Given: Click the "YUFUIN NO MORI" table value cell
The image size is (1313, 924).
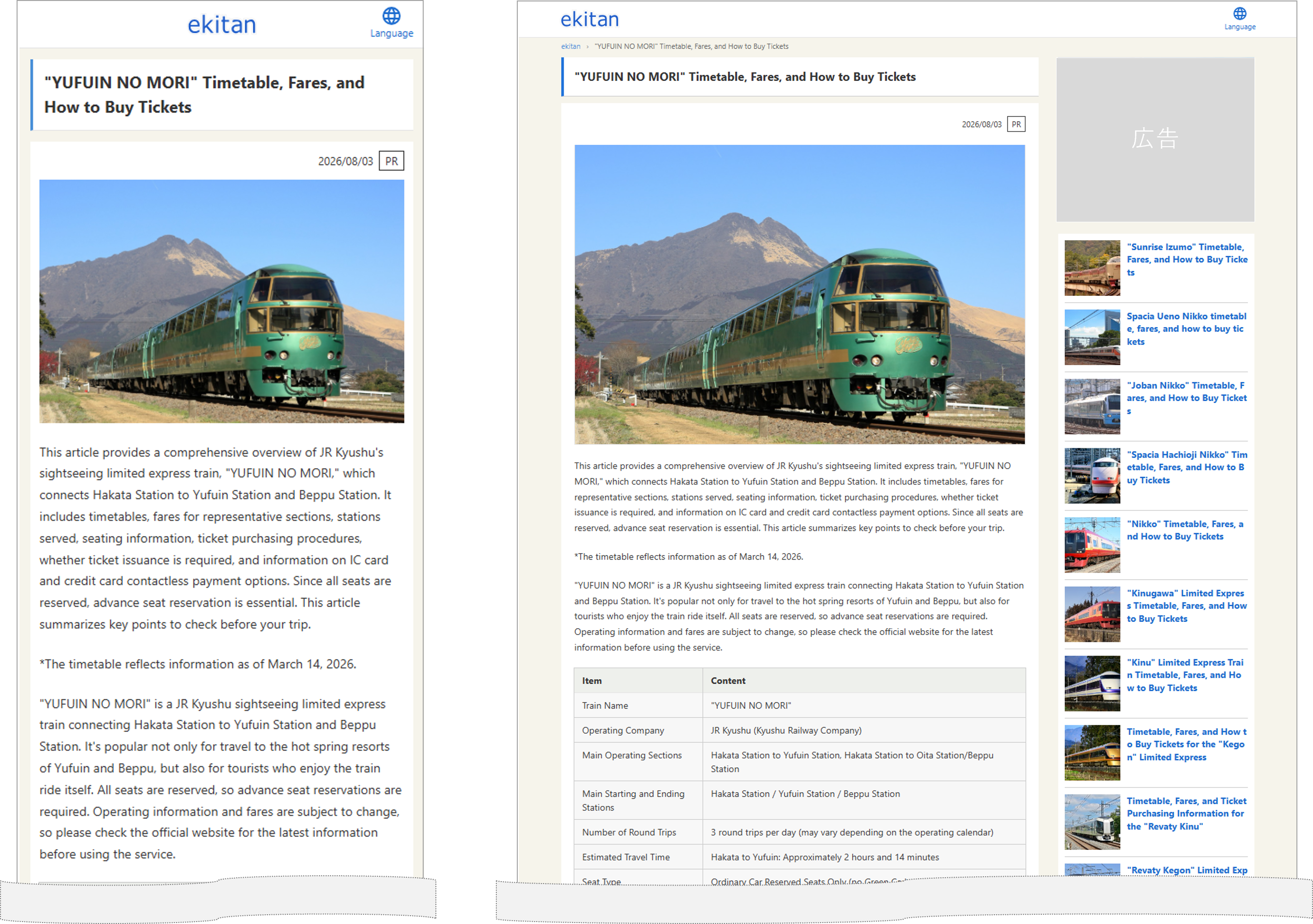Looking at the screenshot, I should [863, 706].
